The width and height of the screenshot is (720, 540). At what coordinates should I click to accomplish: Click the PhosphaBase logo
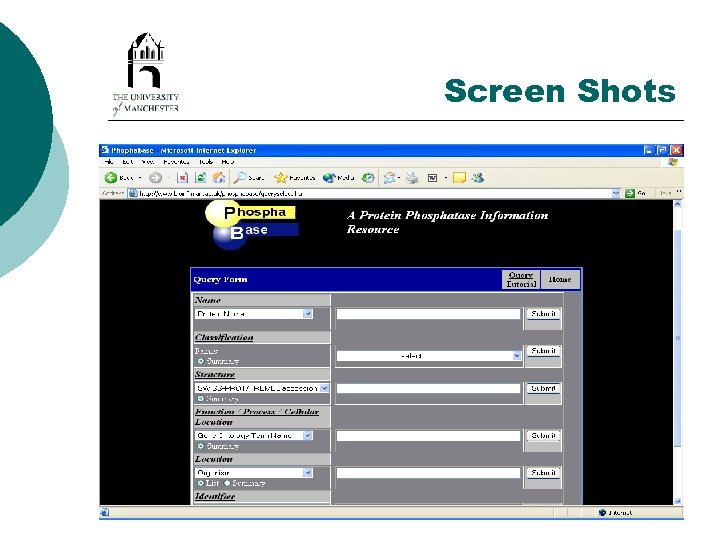tap(252, 225)
